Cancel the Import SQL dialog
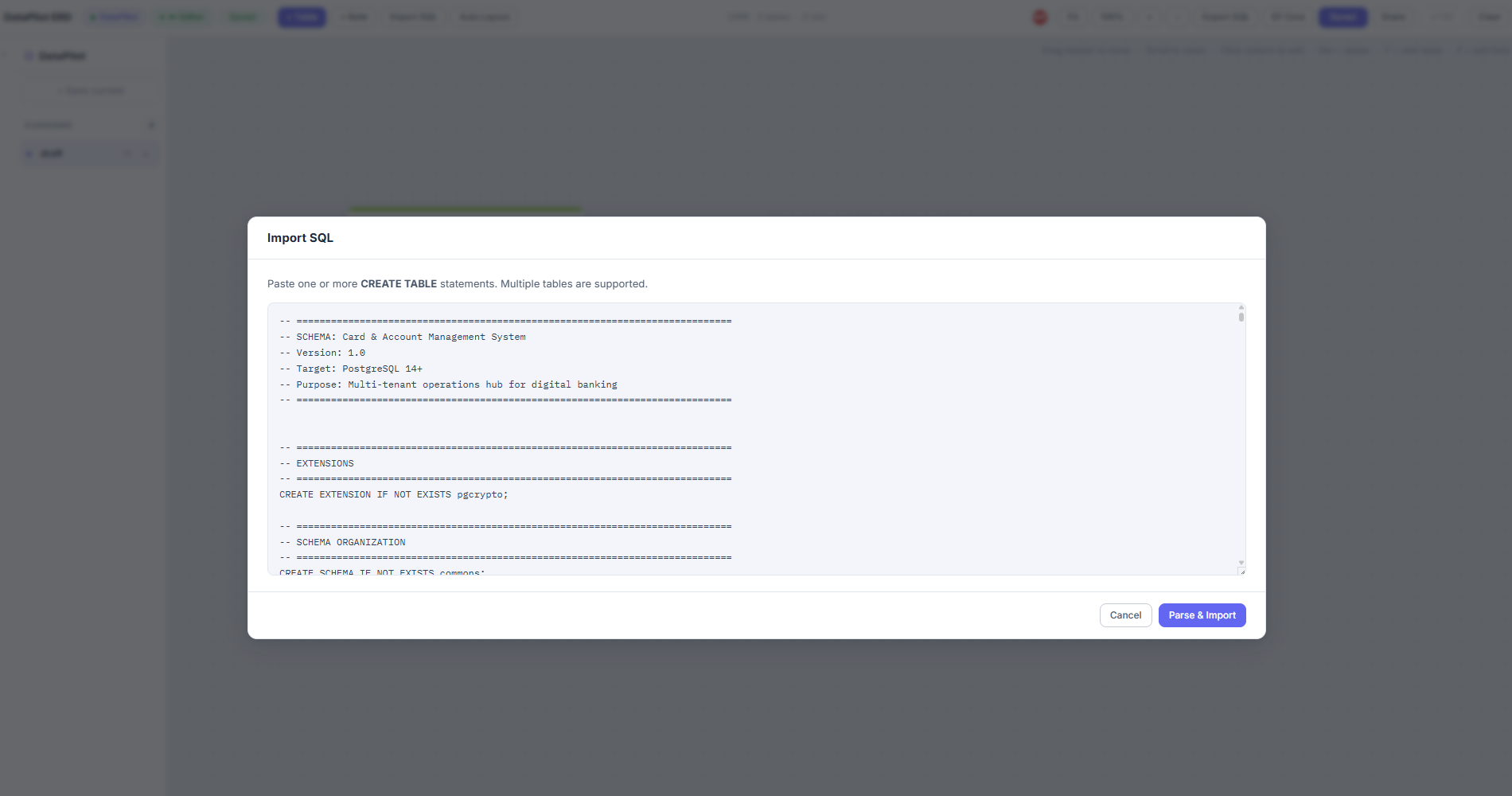Viewport: 1512px width, 796px height. point(1124,615)
